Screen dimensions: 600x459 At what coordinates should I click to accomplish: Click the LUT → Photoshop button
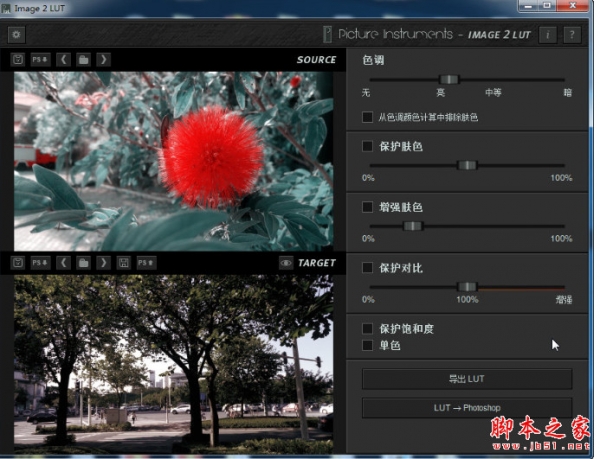click(x=466, y=408)
